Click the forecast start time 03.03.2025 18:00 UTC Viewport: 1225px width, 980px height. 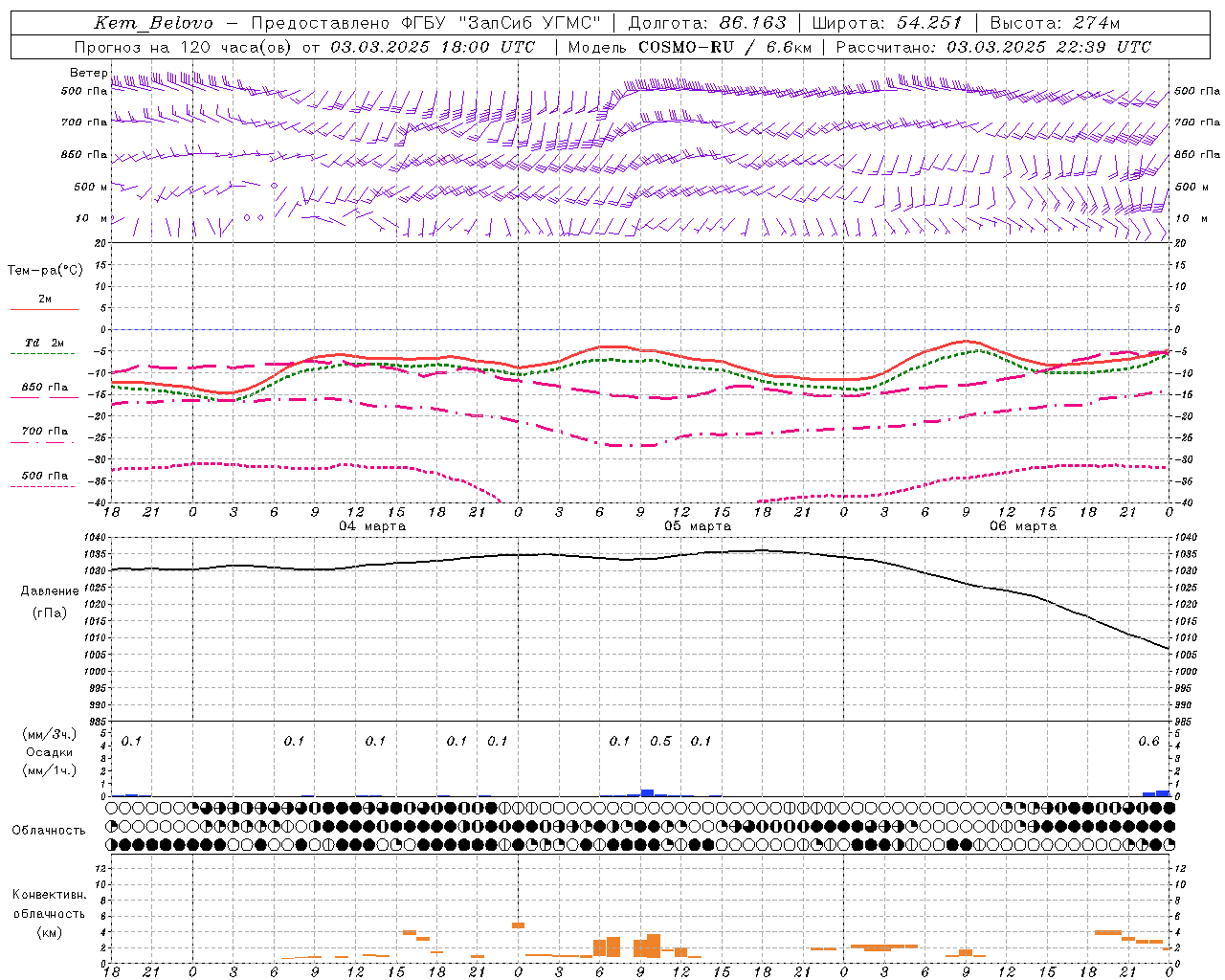[x=433, y=47]
